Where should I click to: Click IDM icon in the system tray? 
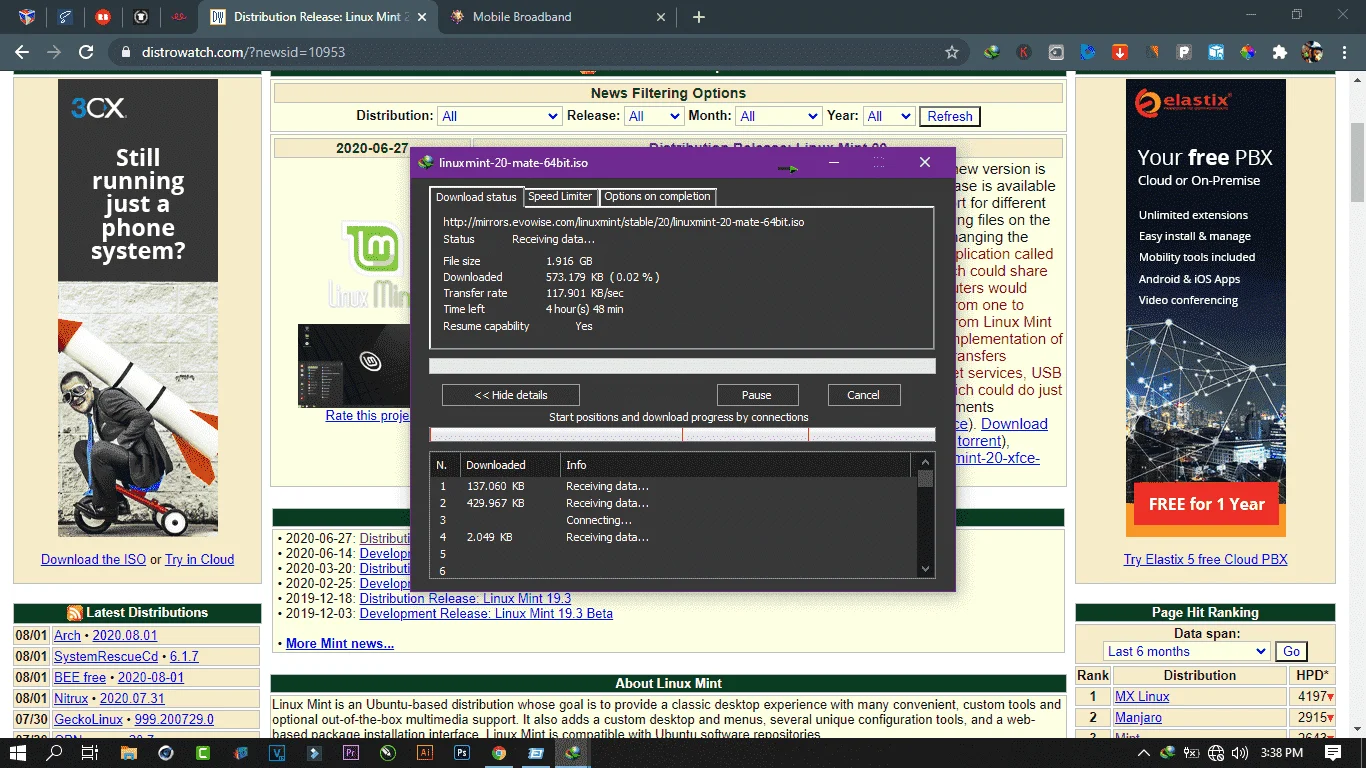[x=1168, y=753]
